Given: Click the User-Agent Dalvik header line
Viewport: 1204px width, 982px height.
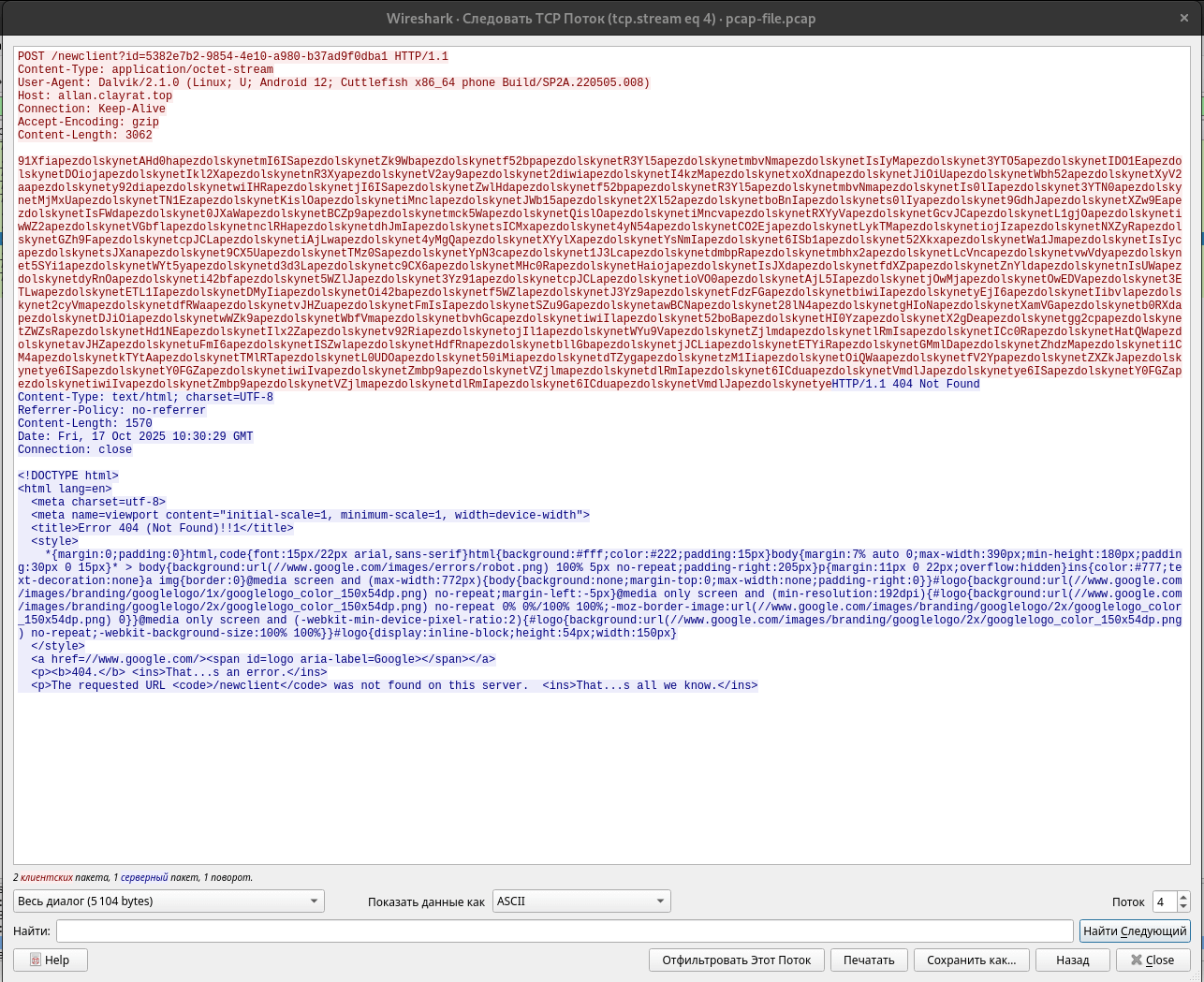Looking at the screenshot, I should pos(332,82).
